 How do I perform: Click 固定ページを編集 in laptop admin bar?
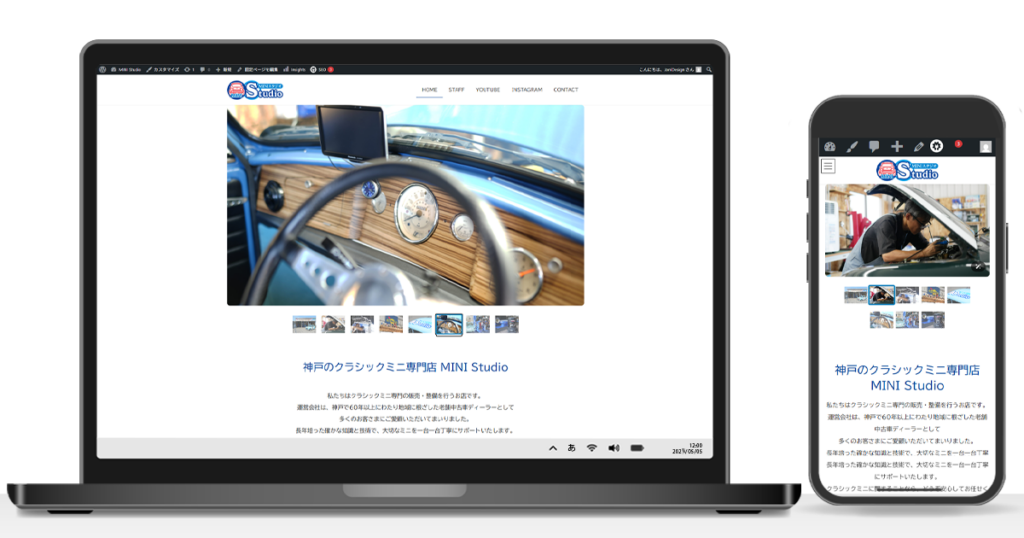[x=257, y=69]
